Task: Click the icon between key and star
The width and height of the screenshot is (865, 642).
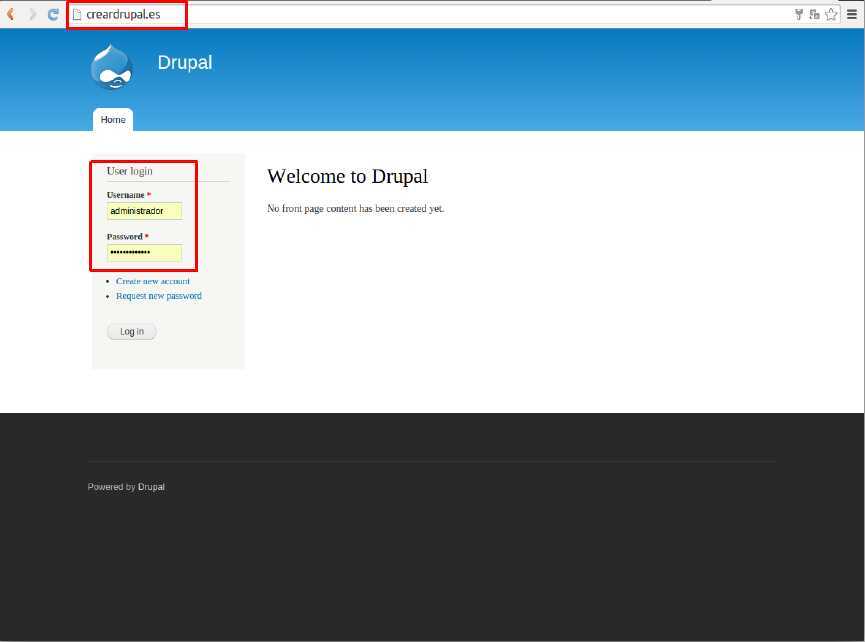Action: [814, 15]
